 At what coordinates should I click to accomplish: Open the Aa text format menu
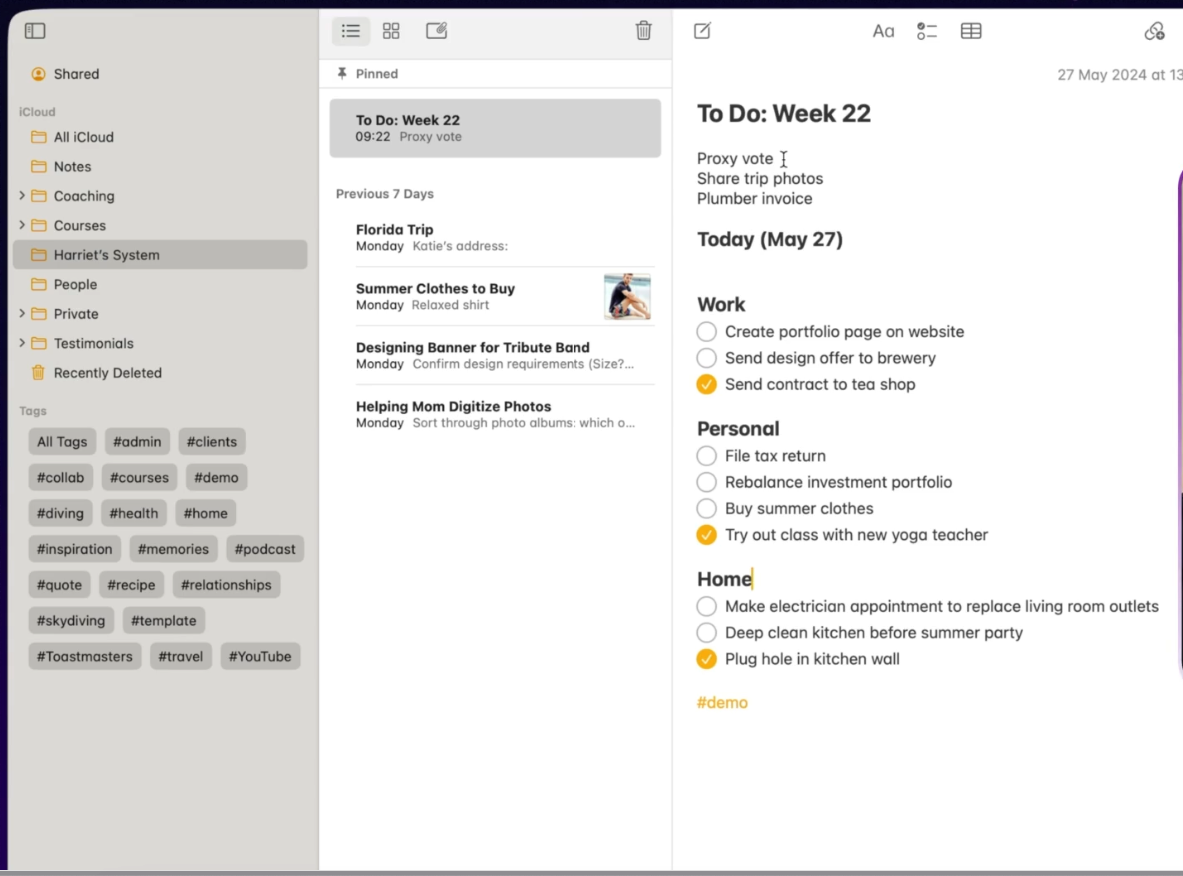[x=883, y=32]
